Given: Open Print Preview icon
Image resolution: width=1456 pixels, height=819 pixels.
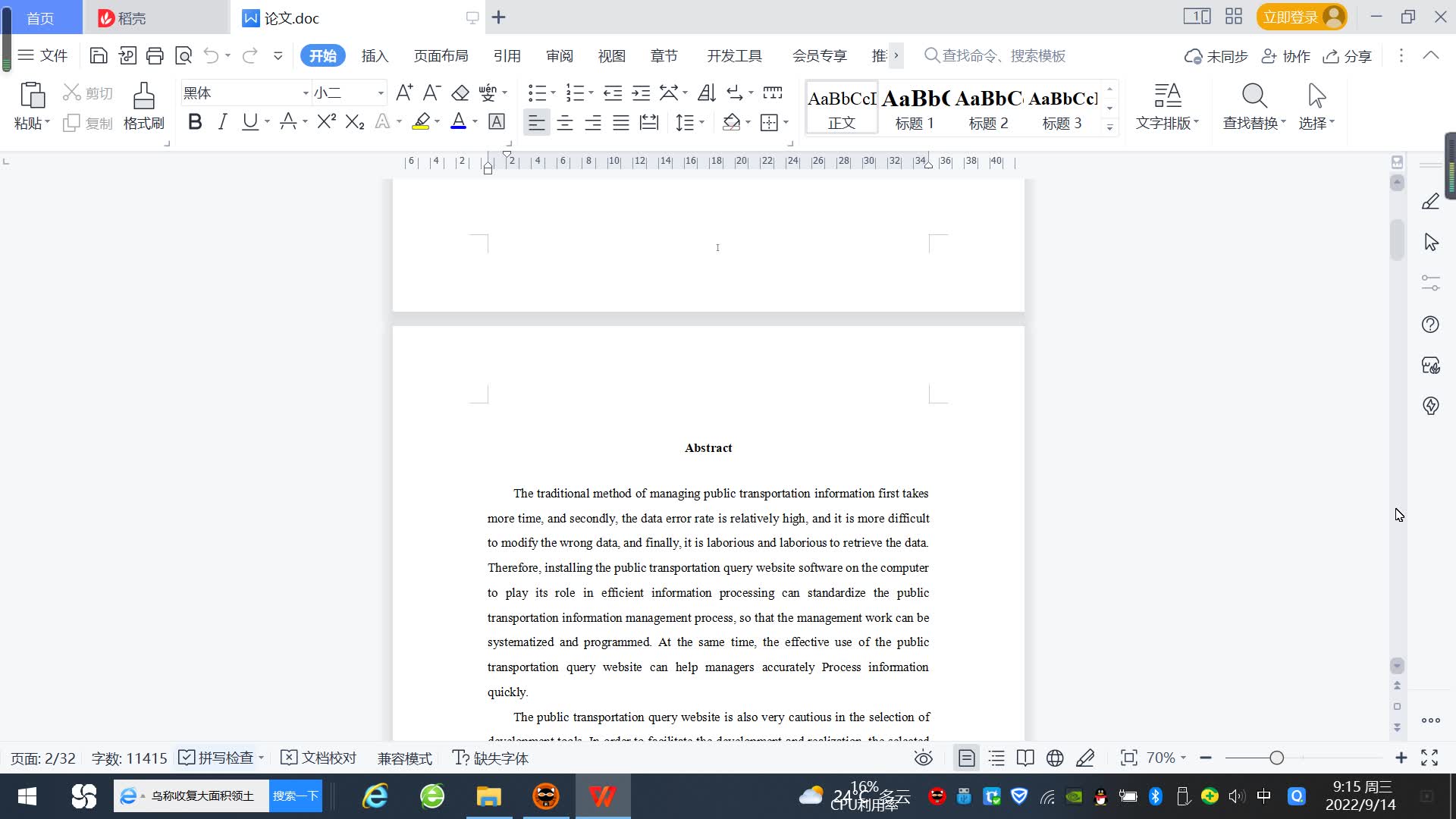Looking at the screenshot, I should pos(184,55).
